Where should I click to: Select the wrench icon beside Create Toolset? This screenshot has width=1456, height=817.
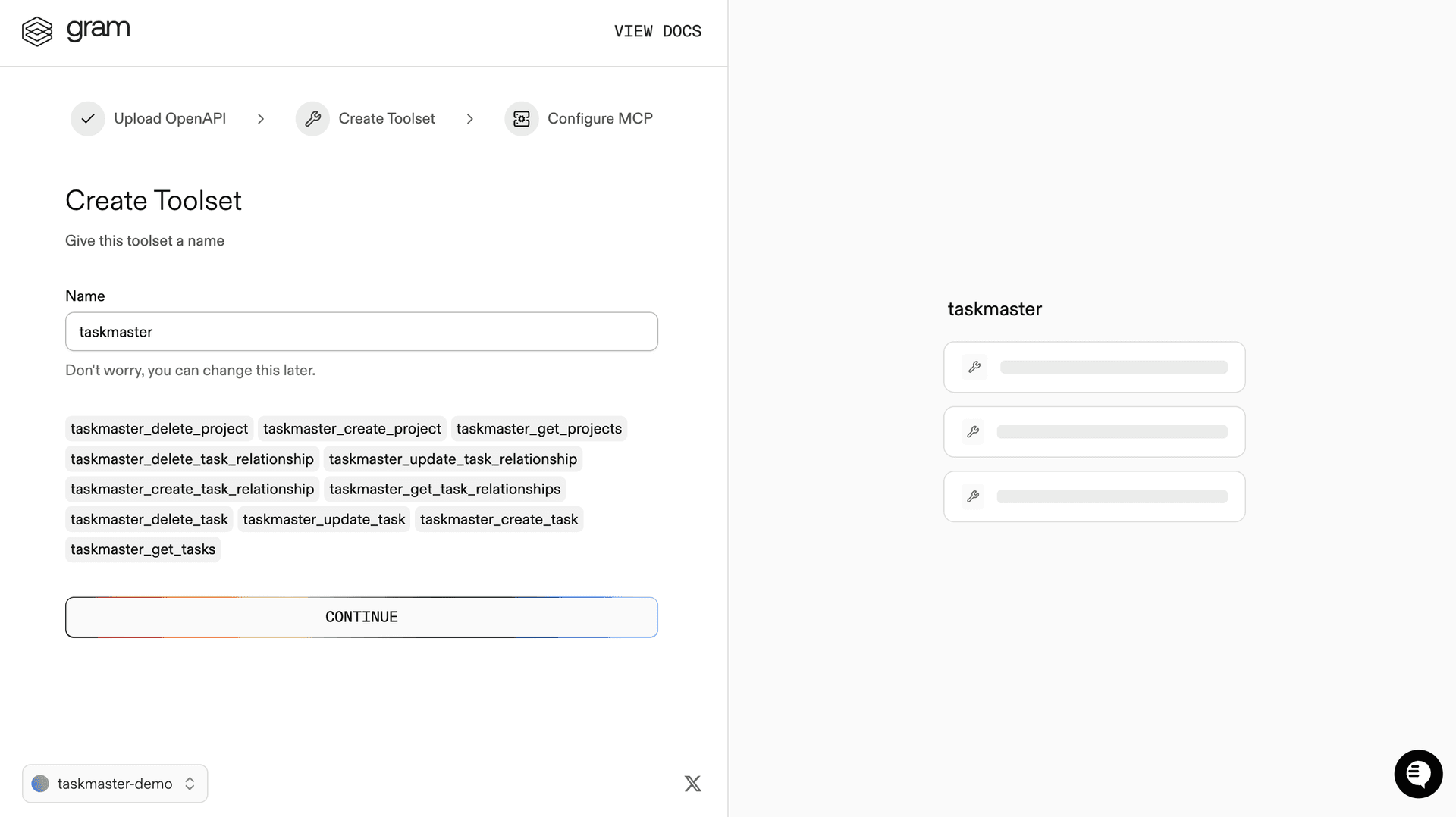(x=312, y=119)
